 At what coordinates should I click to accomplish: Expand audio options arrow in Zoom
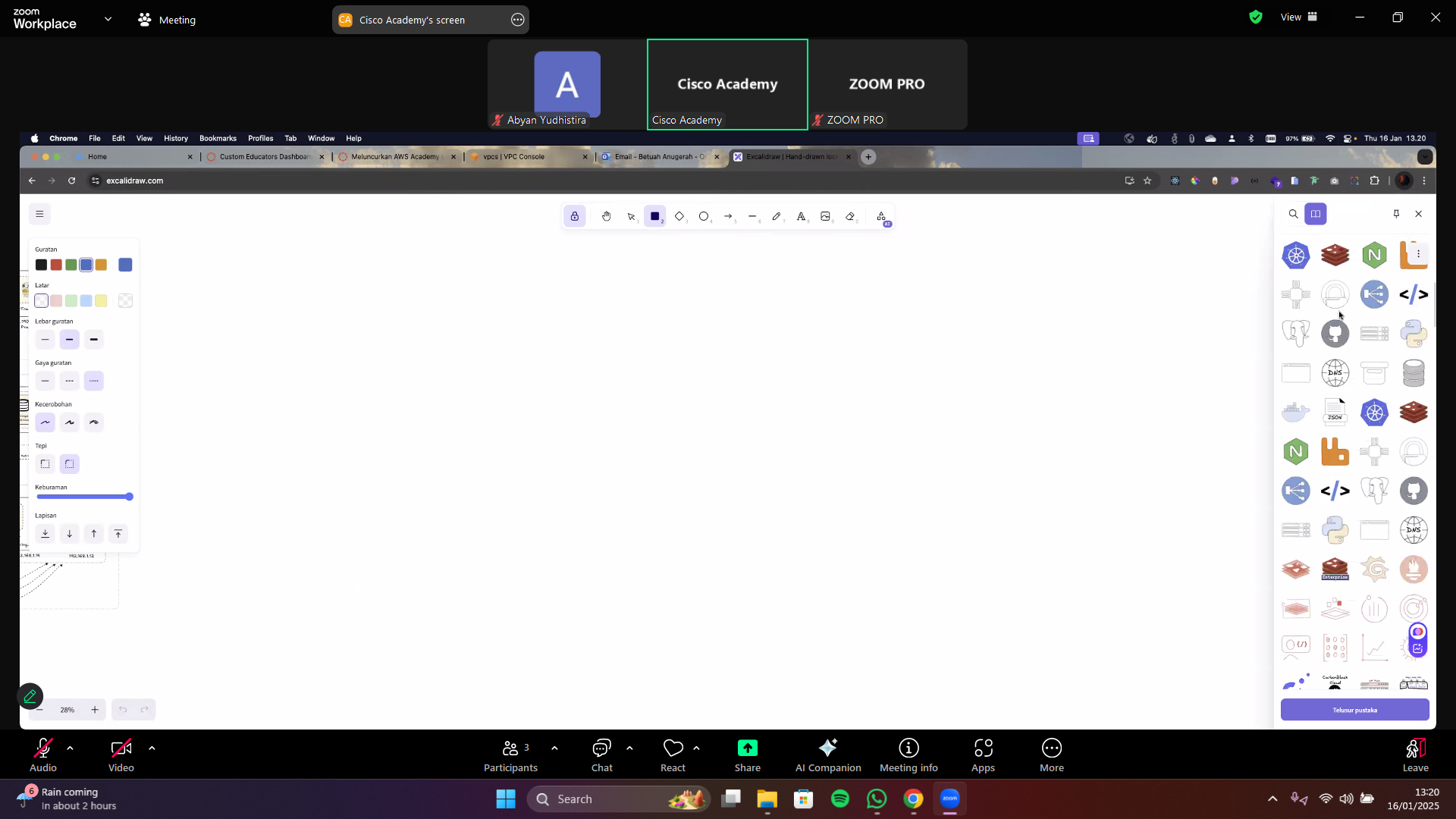pyautogui.click(x=70, y=748)
